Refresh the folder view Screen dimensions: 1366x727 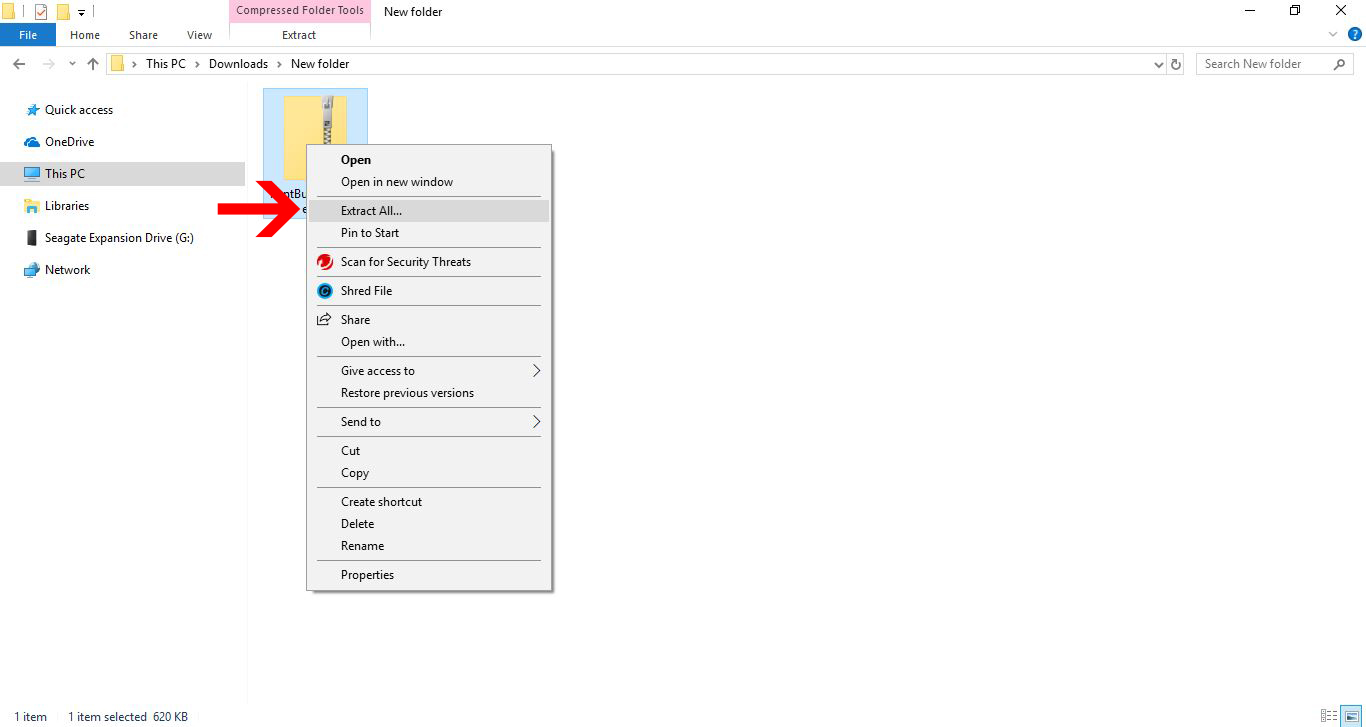coord(1176,64)
